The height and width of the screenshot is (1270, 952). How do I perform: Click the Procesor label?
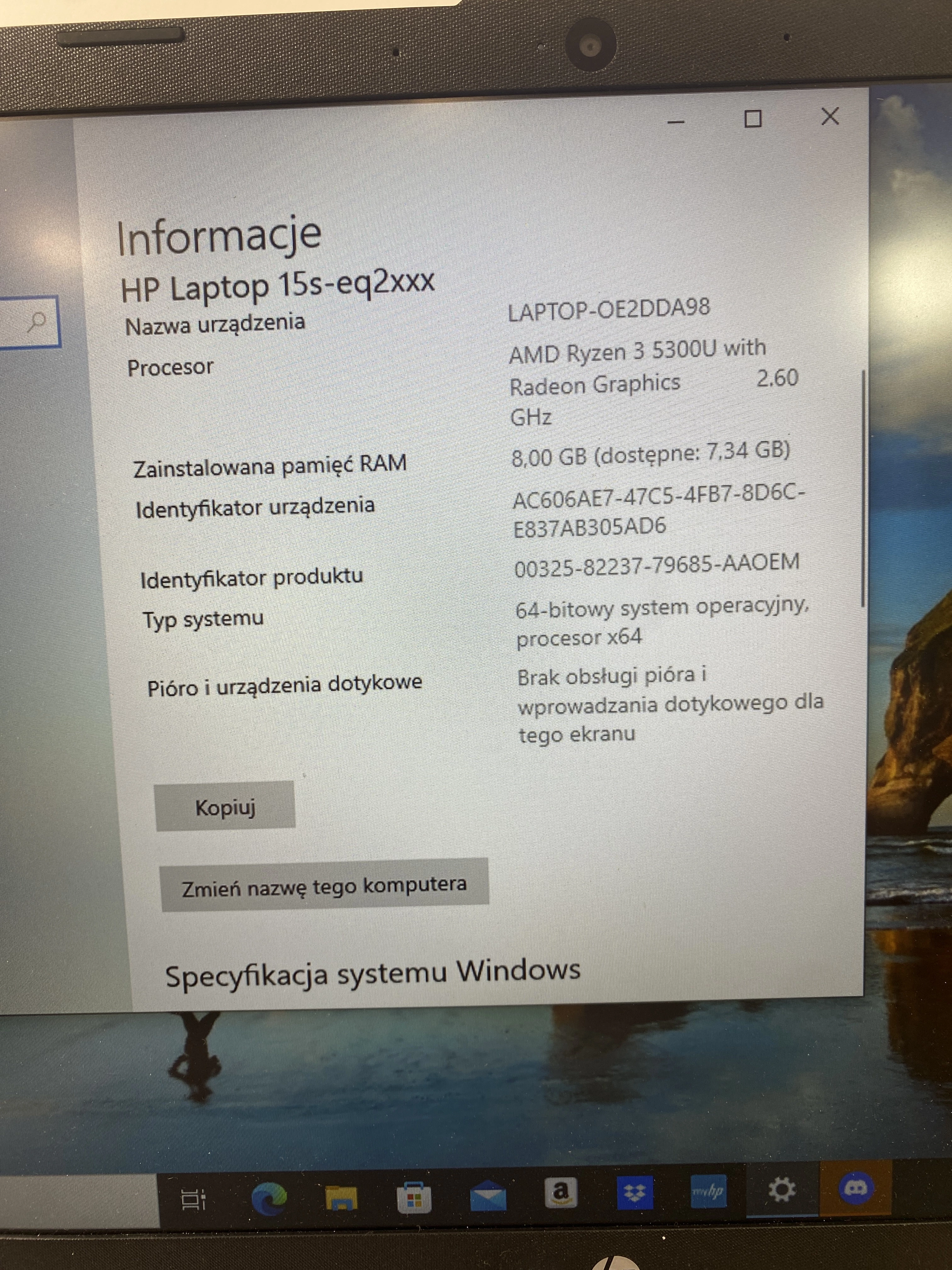tap(170, 368)
